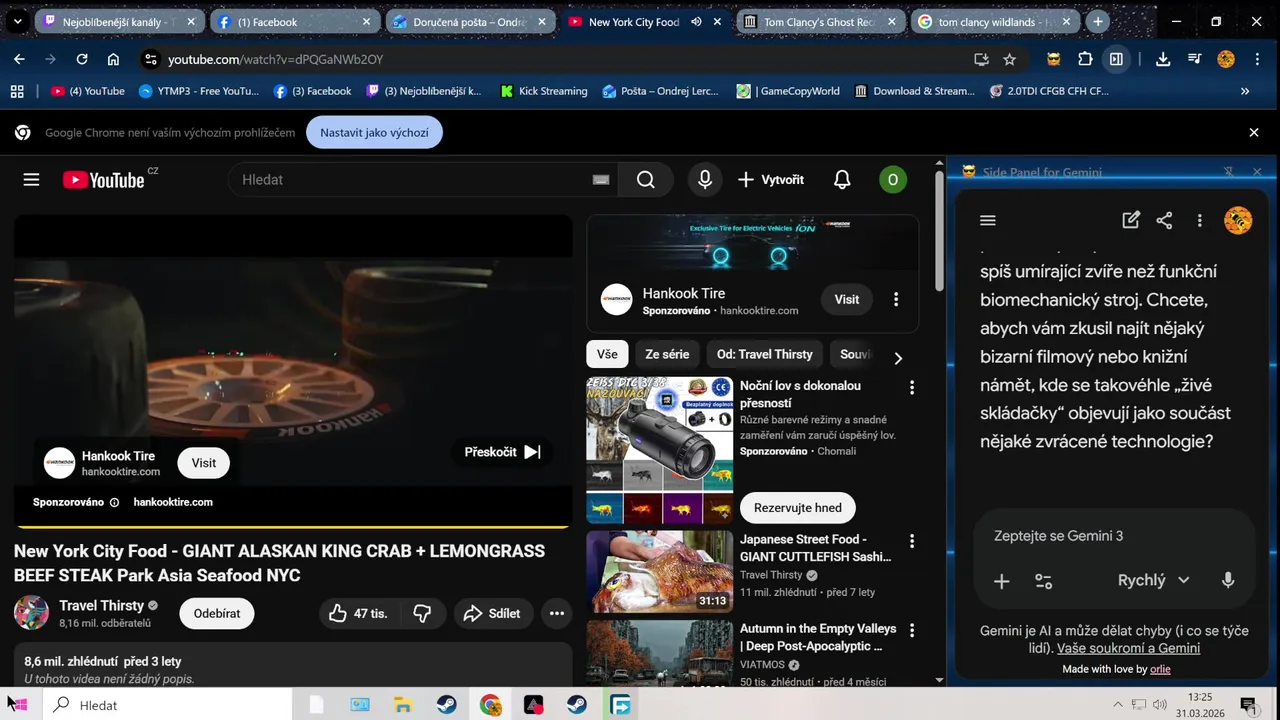Bookmark this page with the star icon
Screen dimensions: 1280x720
pyautogui.click(x=1010, y=59)
